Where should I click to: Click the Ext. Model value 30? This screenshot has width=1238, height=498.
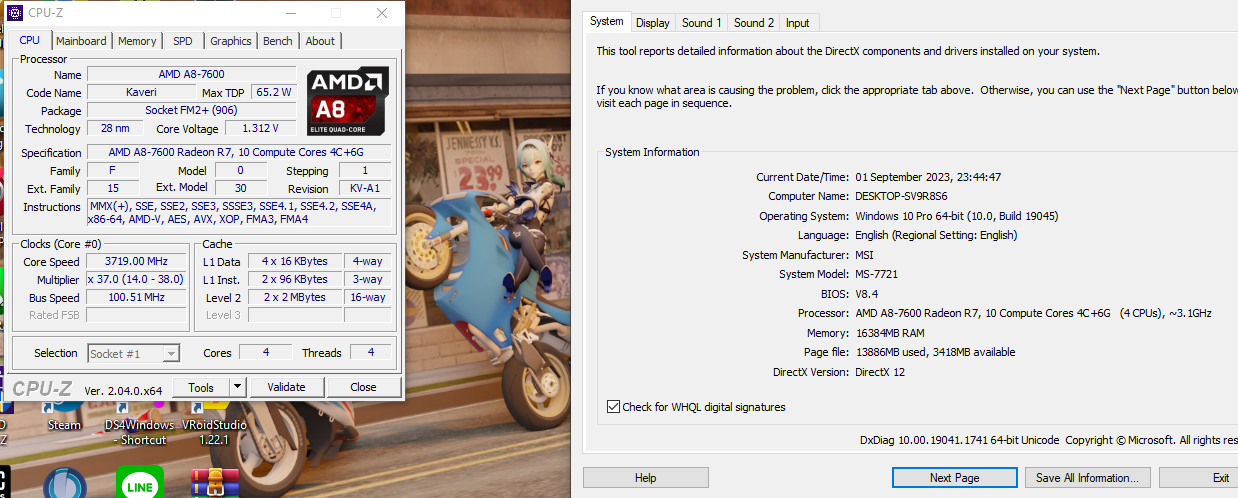point(240,188)
